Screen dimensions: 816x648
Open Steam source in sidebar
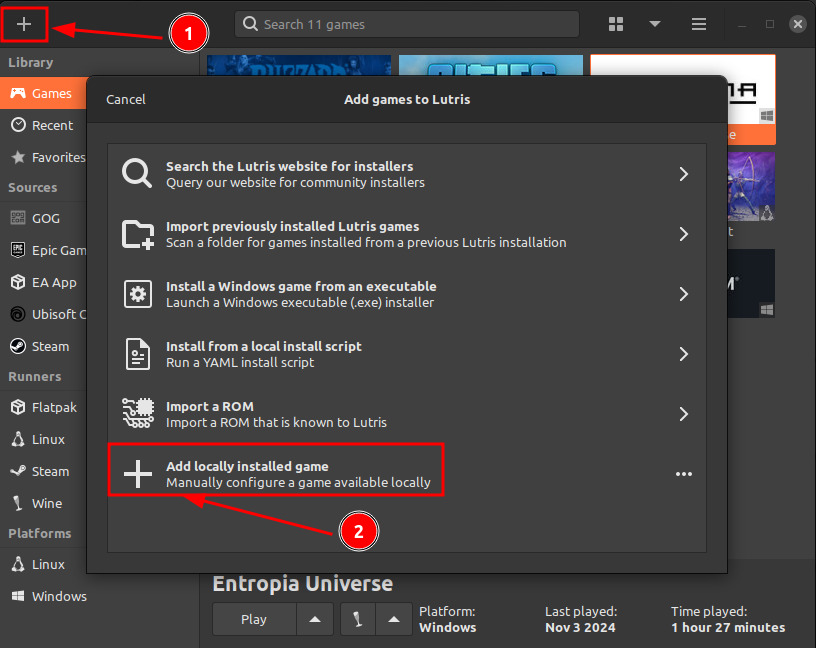[x=50, y=346]
